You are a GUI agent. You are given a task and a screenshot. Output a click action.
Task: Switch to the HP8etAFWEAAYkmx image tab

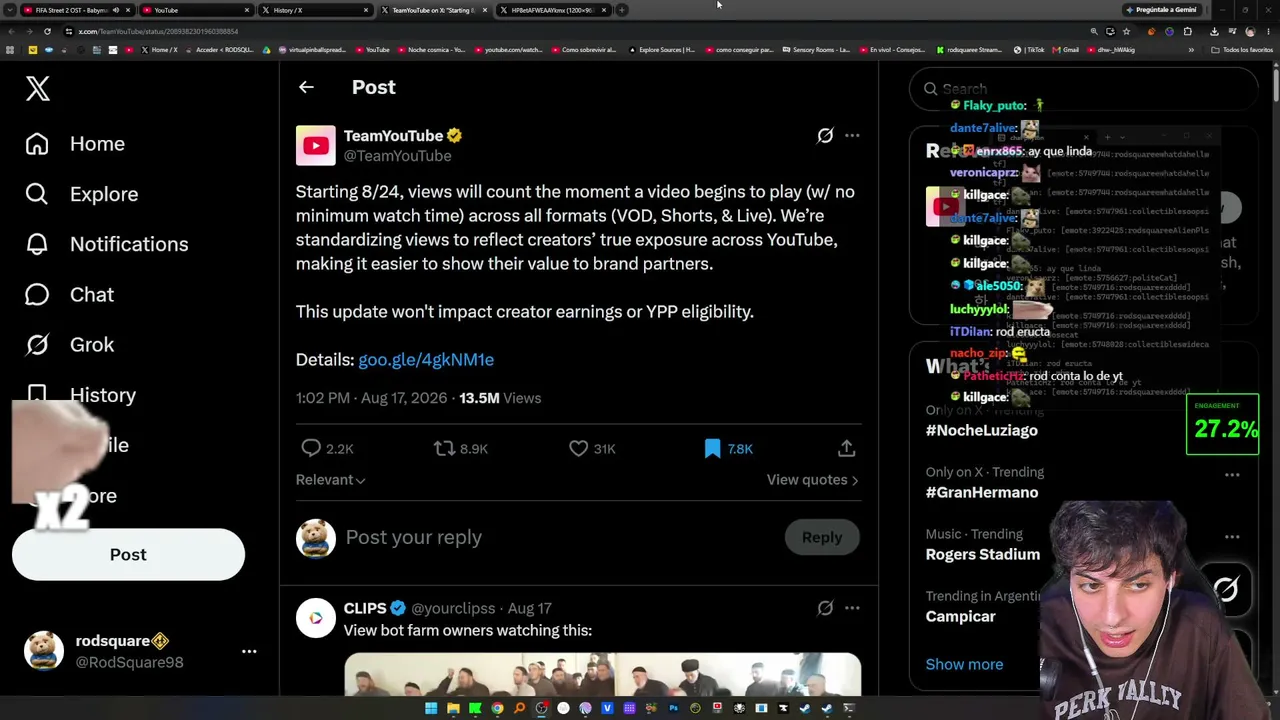(x=553, y=10)
